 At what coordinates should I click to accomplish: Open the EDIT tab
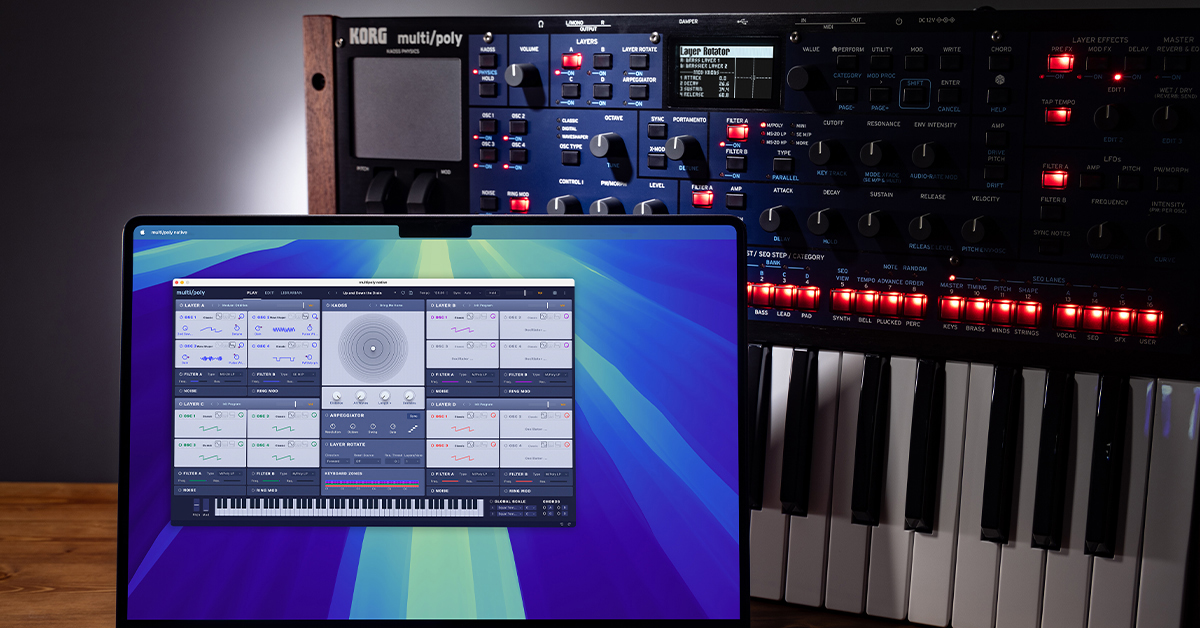tap(269, 293)
